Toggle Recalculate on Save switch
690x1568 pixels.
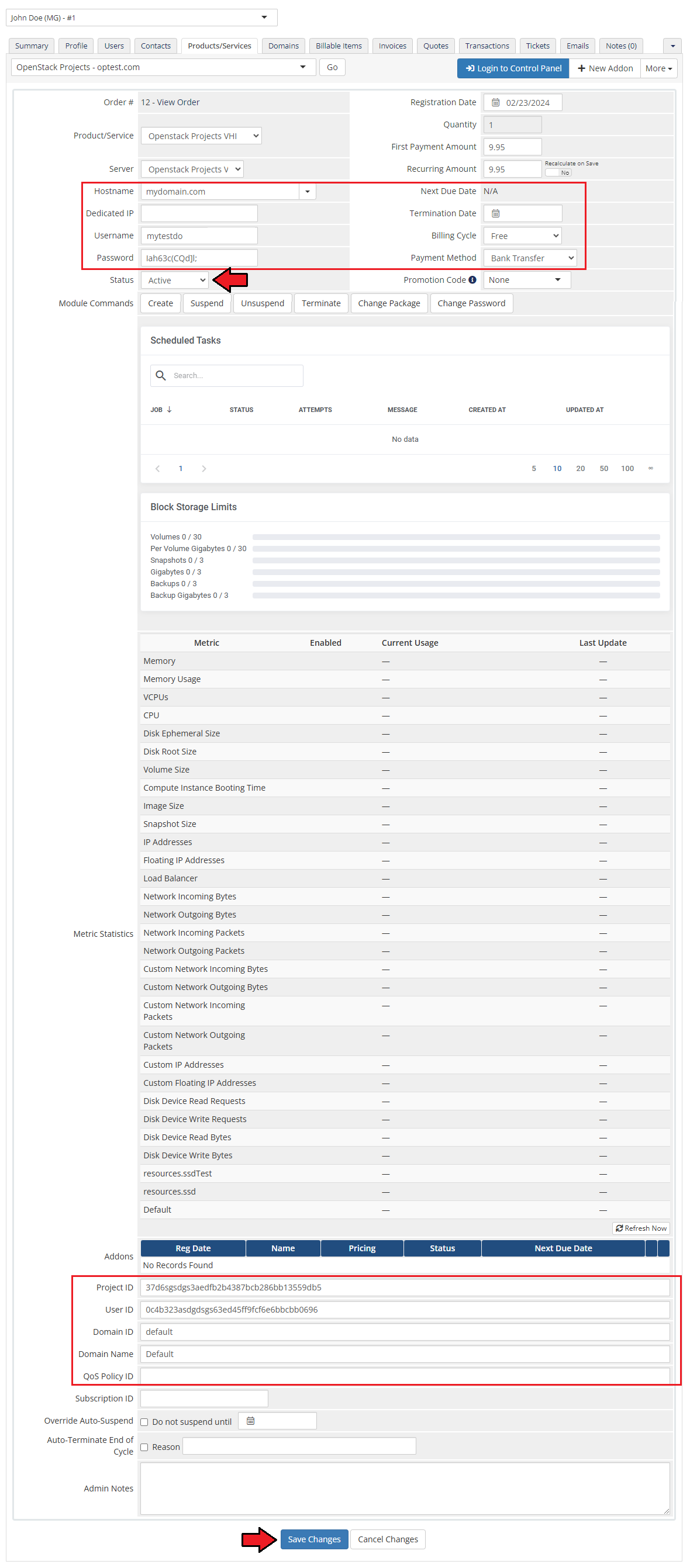pos(558,172)
